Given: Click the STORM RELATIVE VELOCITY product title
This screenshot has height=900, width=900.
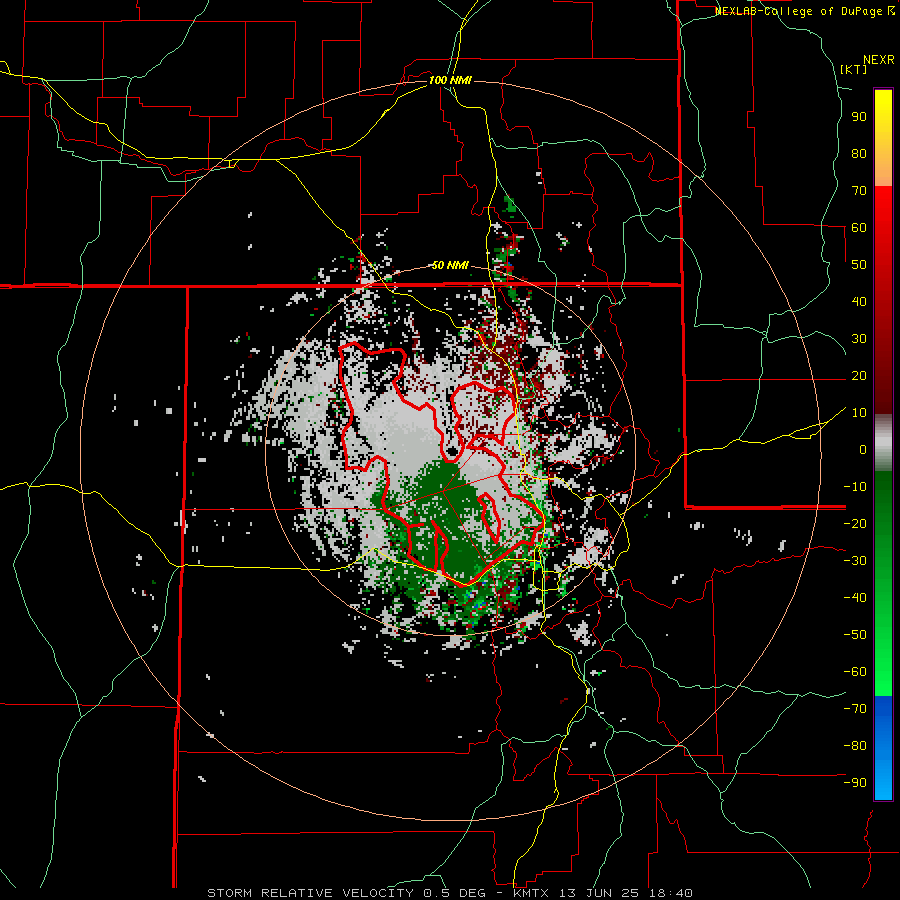Looking at the screenshot, I should click(x=313, y=893).
